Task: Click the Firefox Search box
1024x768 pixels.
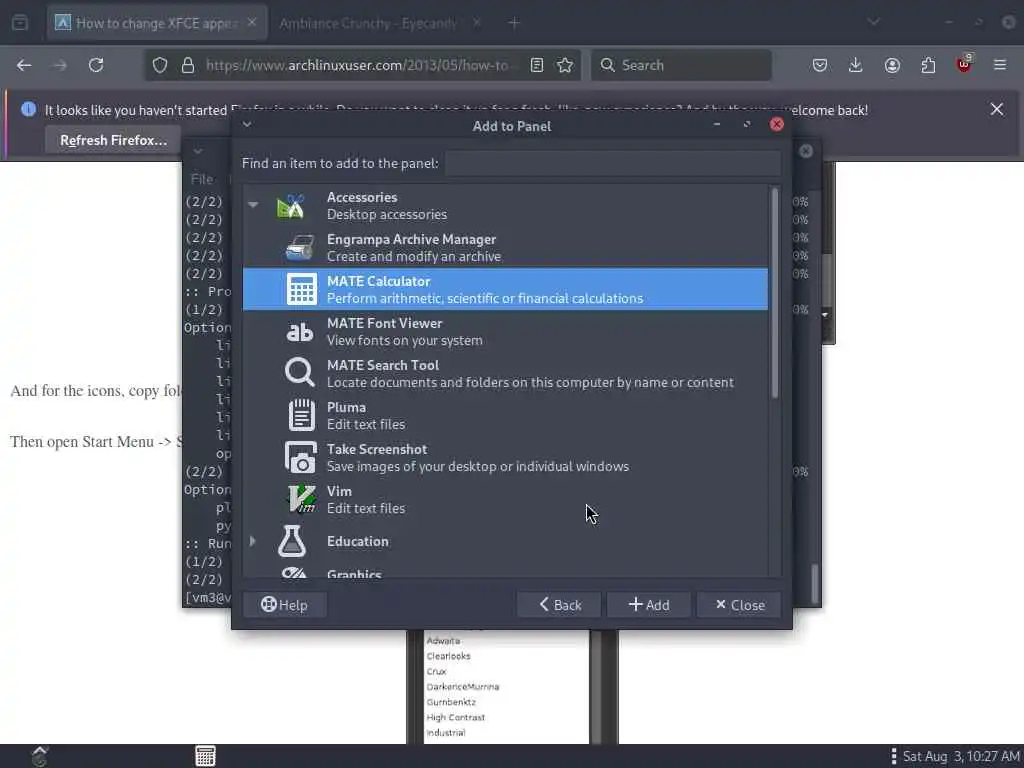Action: coord(681,65)
